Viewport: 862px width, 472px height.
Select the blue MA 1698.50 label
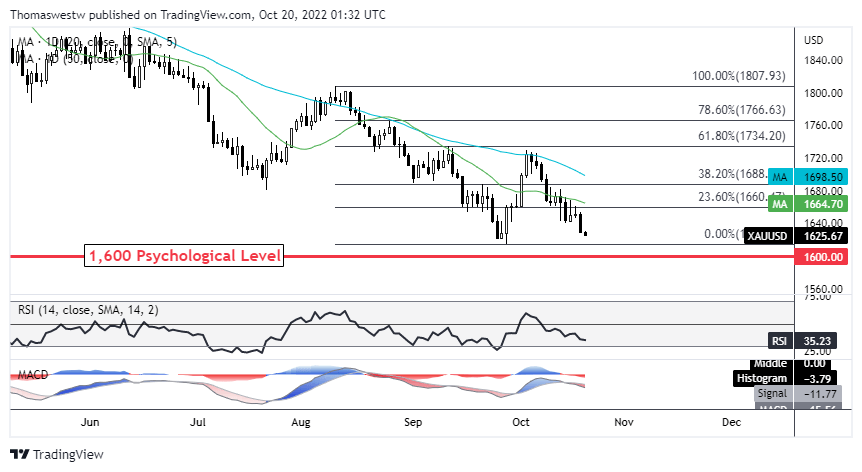coord(808,177)
